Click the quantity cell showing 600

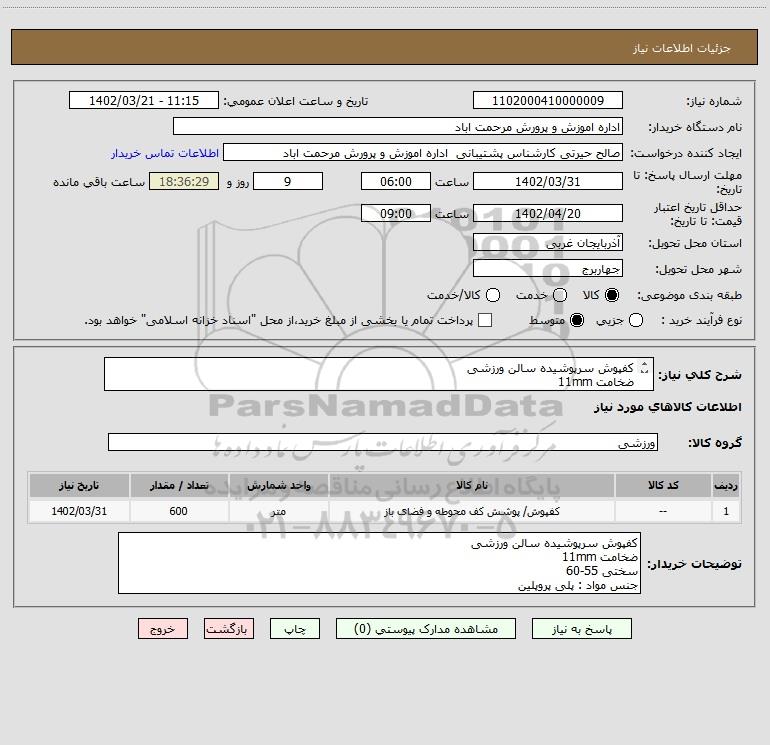tap(179, 511)
